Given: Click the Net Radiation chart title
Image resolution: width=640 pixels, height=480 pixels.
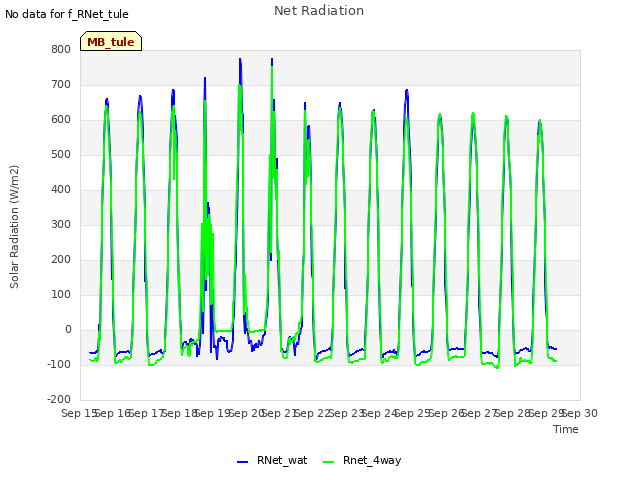Looking at the screenshot, I should tap(319, 11).
